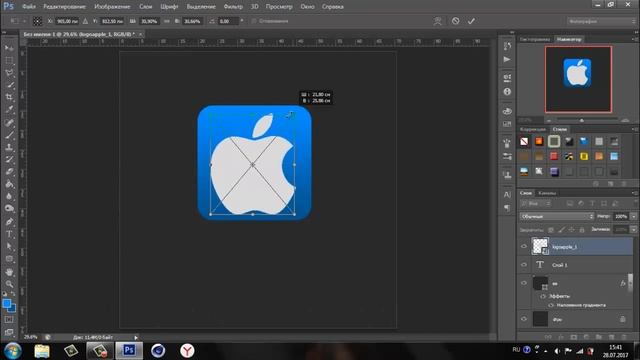This screenshot has height=360, width=640.
Task: Select the Pen tool
Action: click(9, 222)
